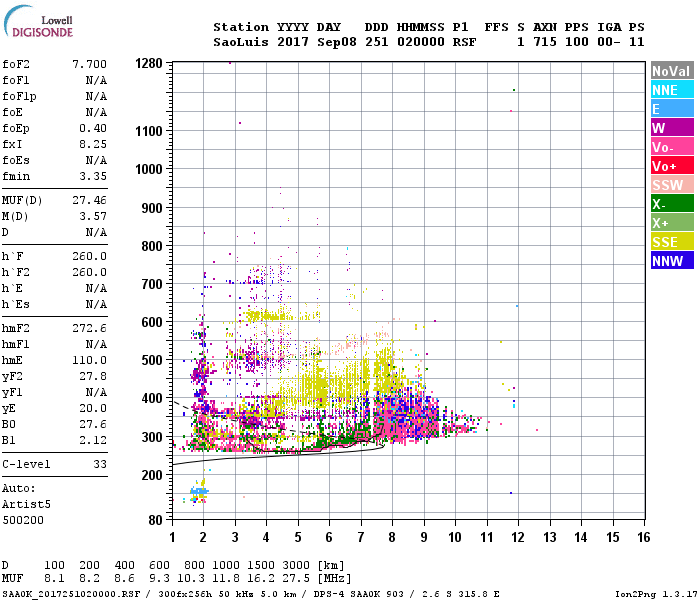700x600 pixels.
Task: Click the Ion2Png 1.3.17 version text
Action: coord(656,594)
